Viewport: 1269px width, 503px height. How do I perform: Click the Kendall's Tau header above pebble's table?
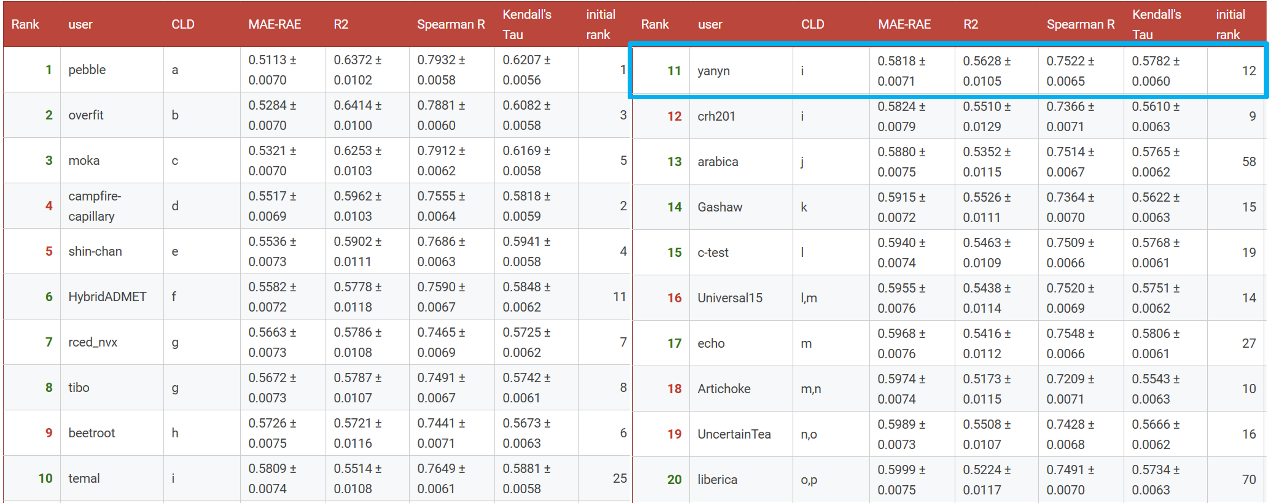527,24
